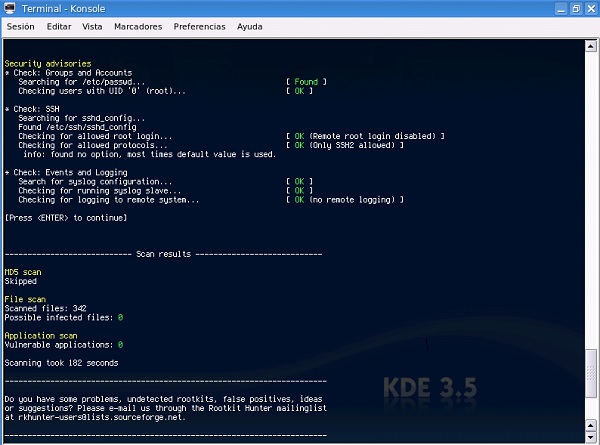Screen dimensions: 600x445
Task: Click '(Only SSH2 allowed)' result
Action: (x=352, y=145)
